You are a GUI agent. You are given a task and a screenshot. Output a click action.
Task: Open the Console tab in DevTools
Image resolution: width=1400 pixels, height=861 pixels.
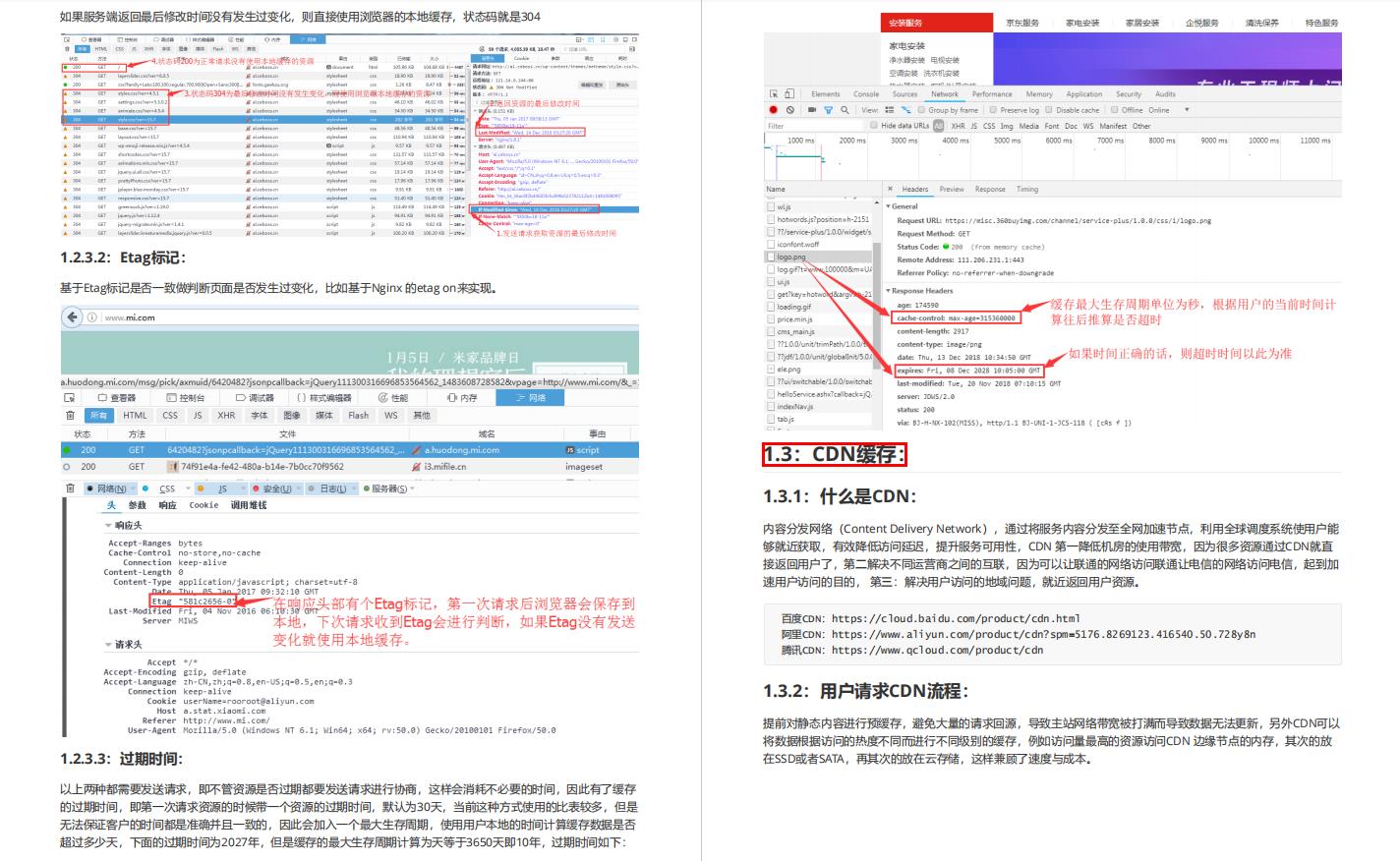pyautogui.click(x=866, y=94)
